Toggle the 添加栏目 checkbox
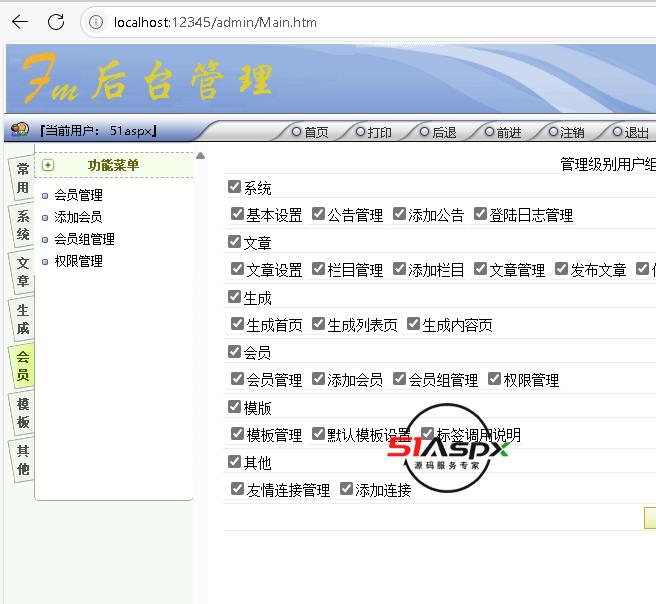656x604 pixels. tap(400, 269)
